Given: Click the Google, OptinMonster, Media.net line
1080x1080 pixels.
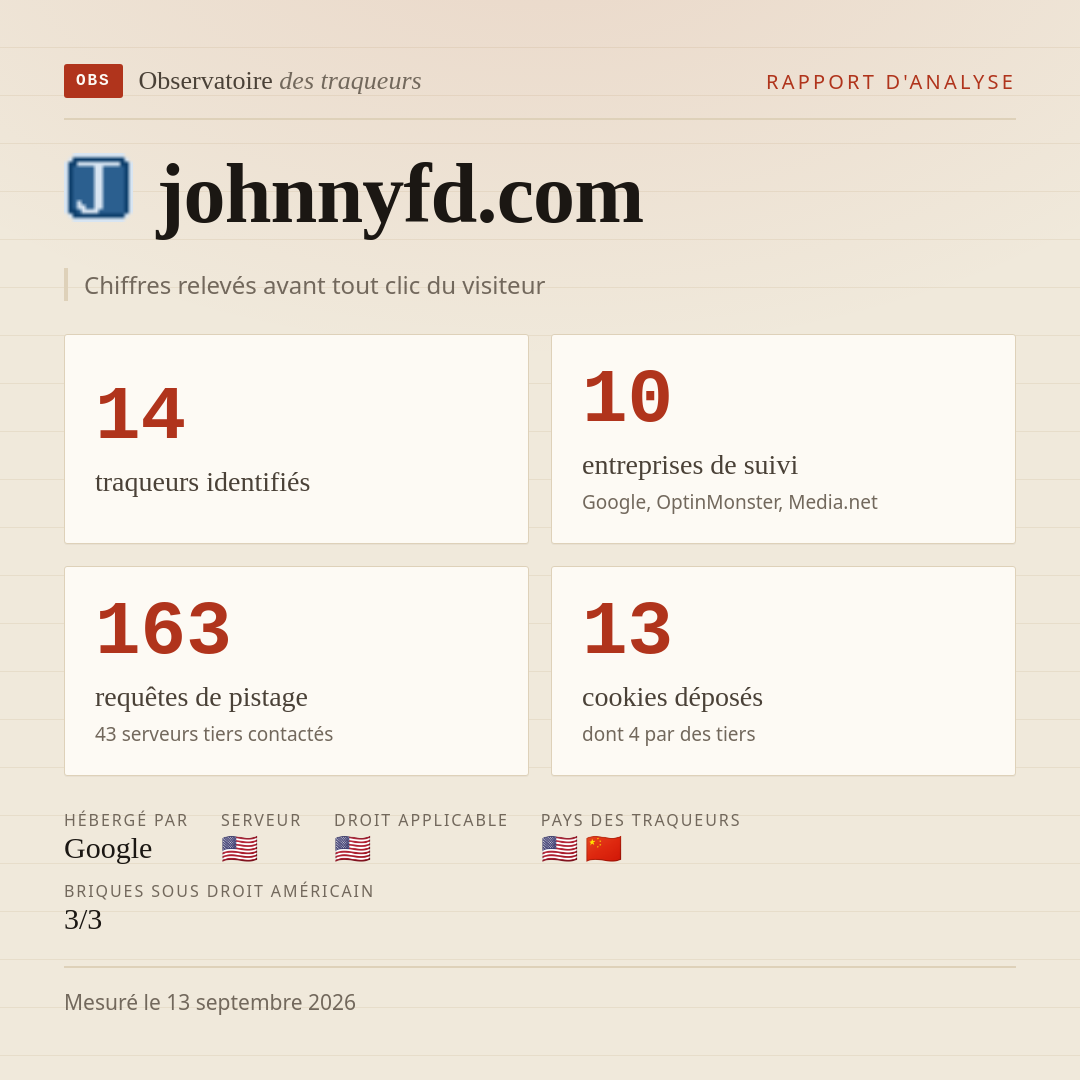Looking at the screenshot, I should 729,502.
